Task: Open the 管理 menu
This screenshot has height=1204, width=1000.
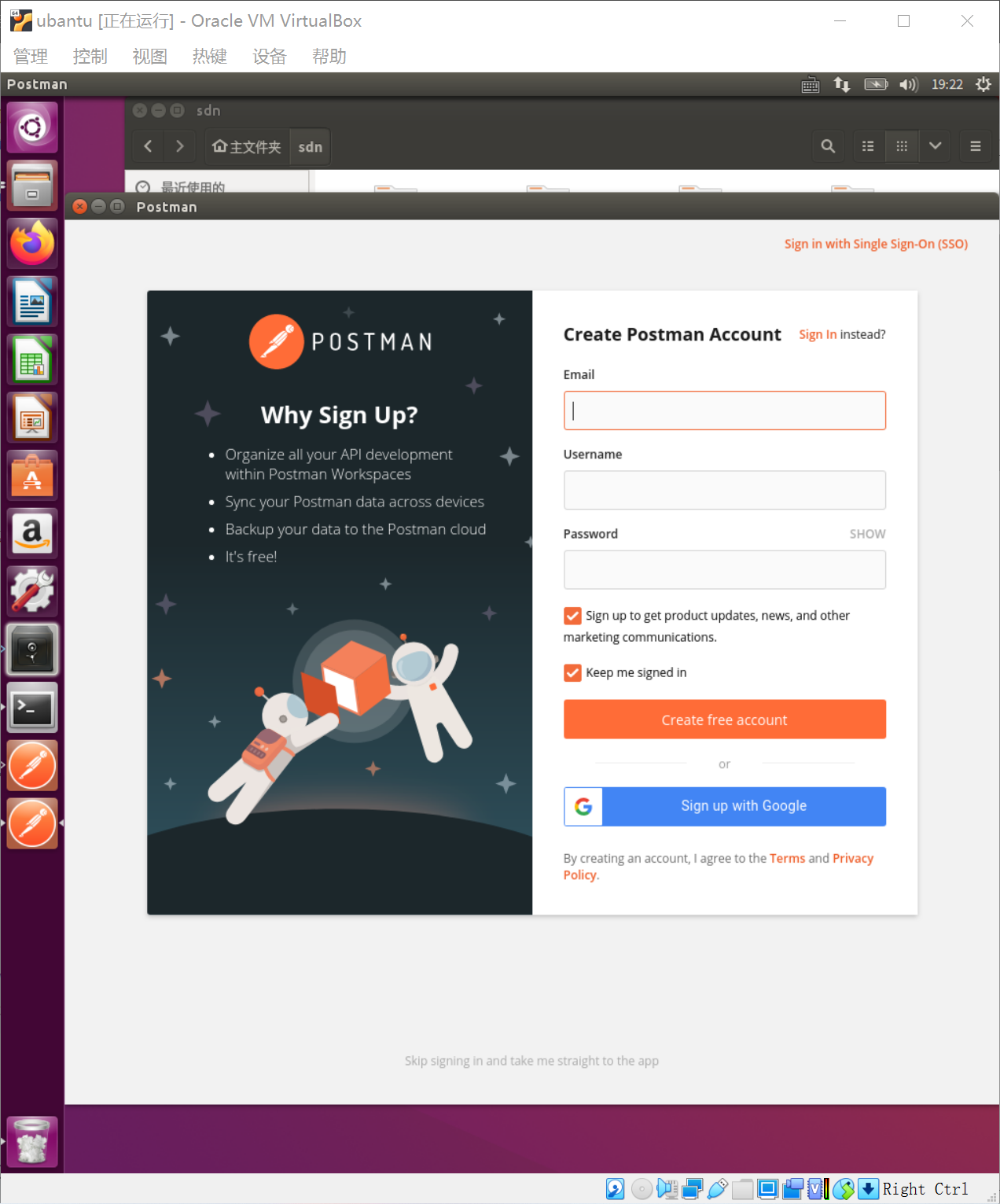Action: [x=31, y=57]
